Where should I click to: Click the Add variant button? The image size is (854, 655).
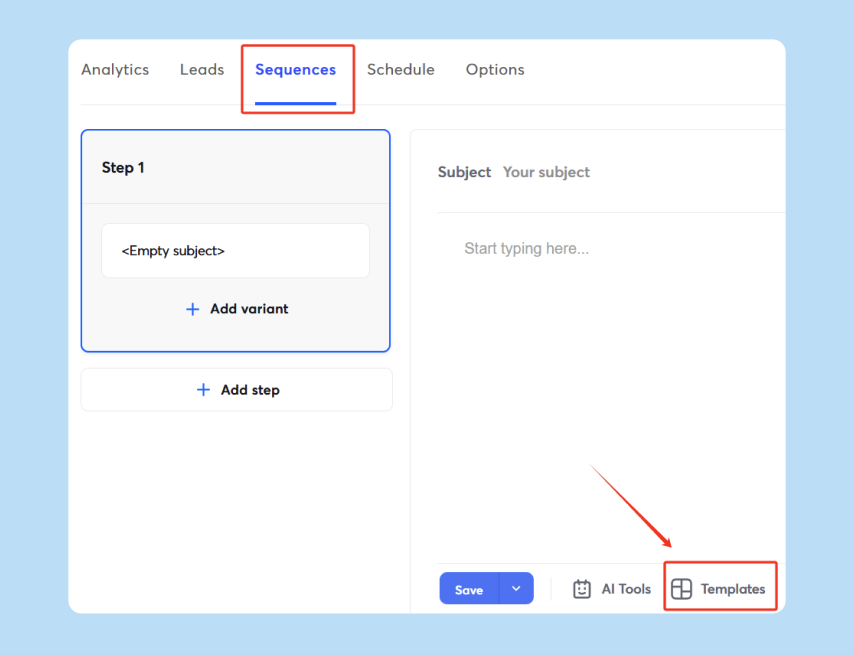pos(237,309)
